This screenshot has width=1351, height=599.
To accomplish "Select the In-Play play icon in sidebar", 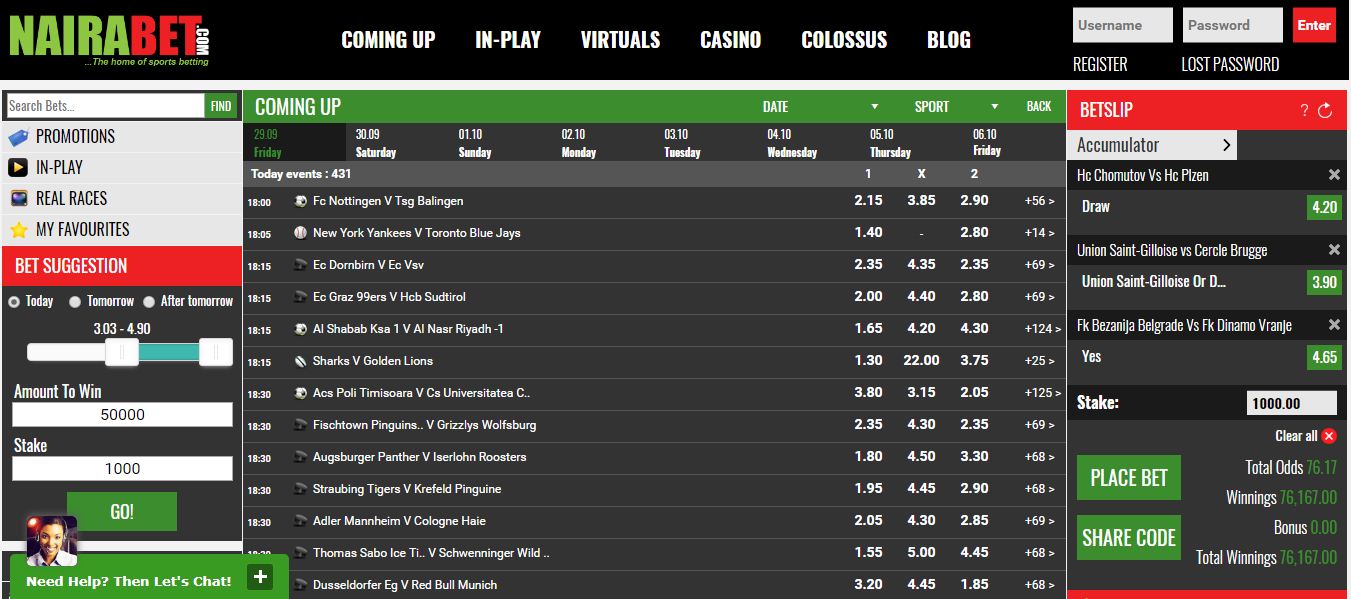I will (17, 167).
